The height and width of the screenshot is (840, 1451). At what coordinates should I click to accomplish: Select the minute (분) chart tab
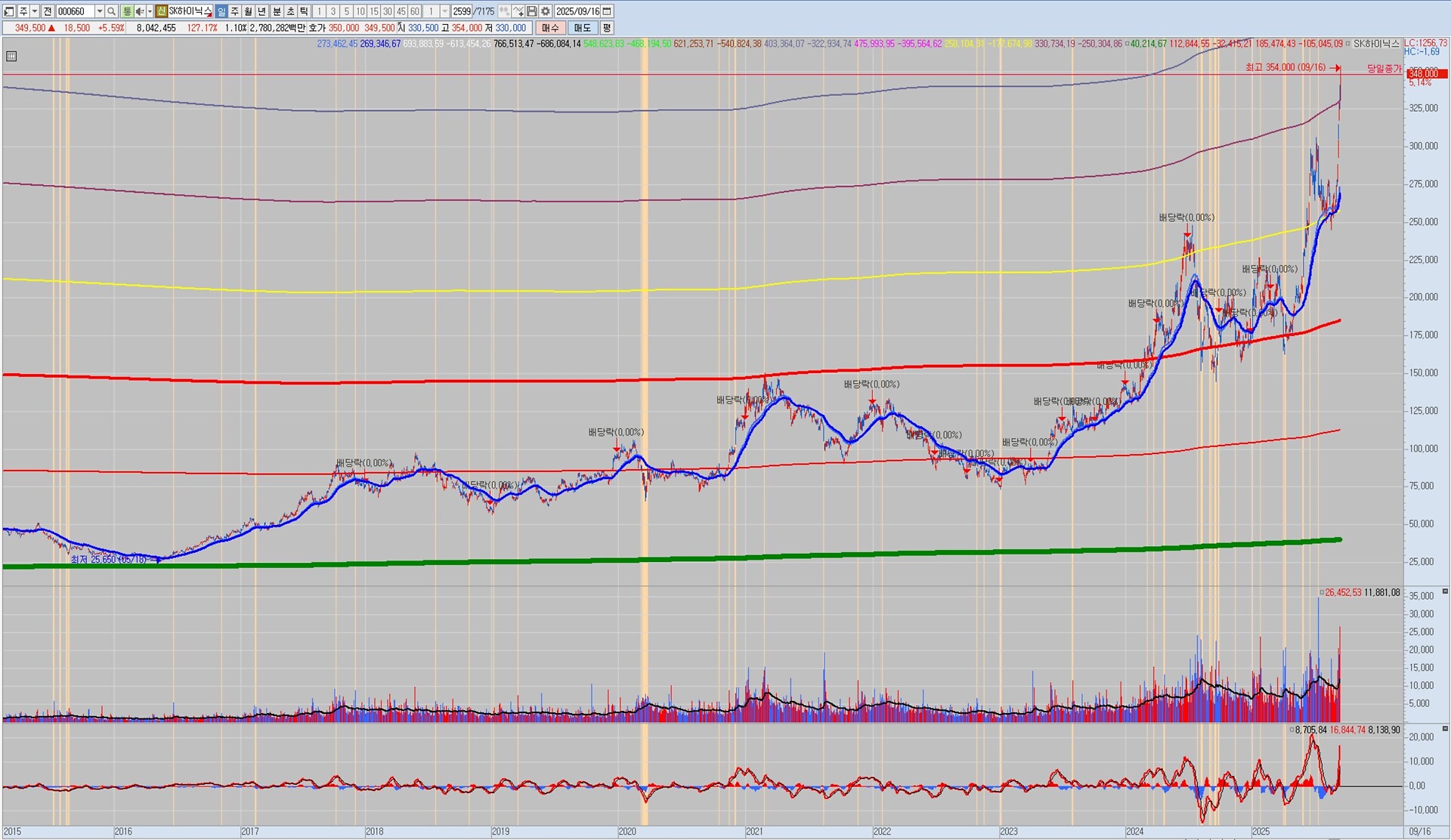pos(277,11)
